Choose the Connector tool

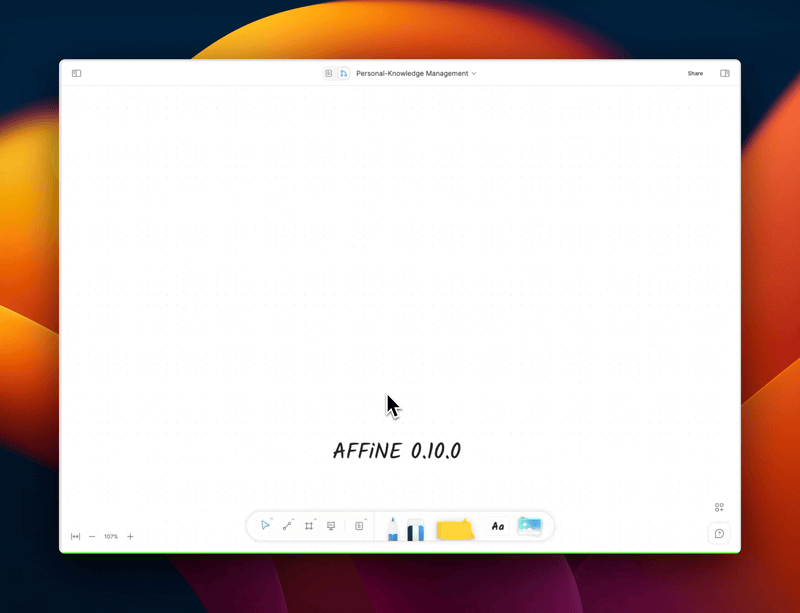coord(287,526)
